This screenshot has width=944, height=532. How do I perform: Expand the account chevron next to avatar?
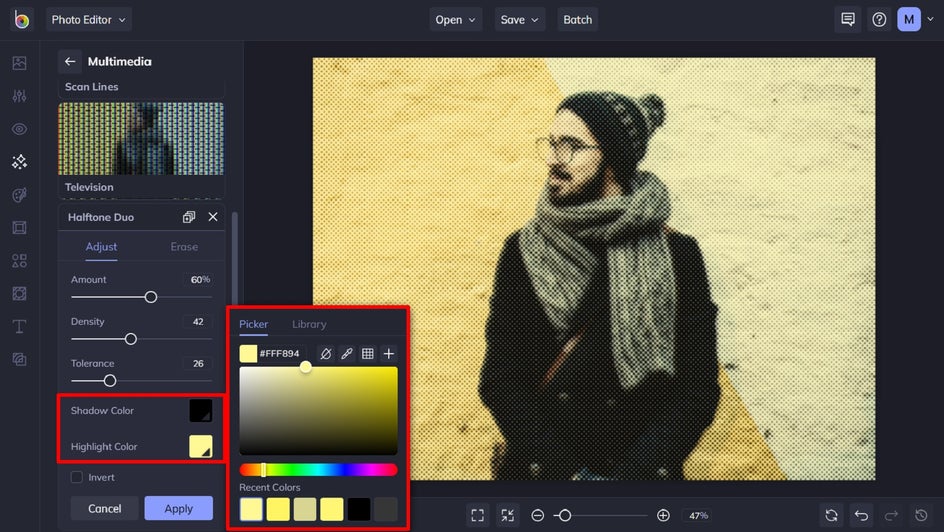[931, 19]
